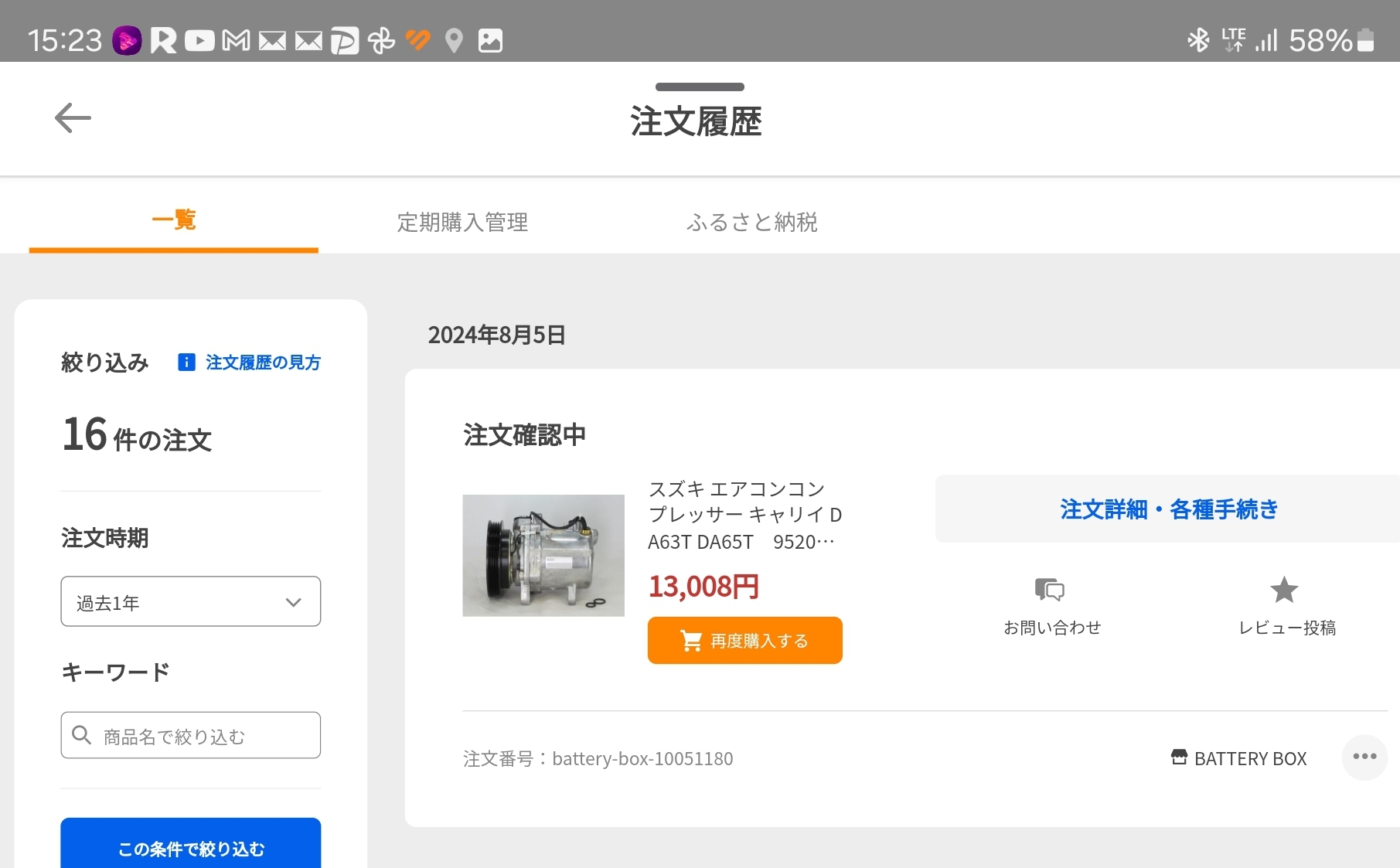Focus the 商品名で絞り込む keyword field
1400x868 pixels.
coord(201,736)
